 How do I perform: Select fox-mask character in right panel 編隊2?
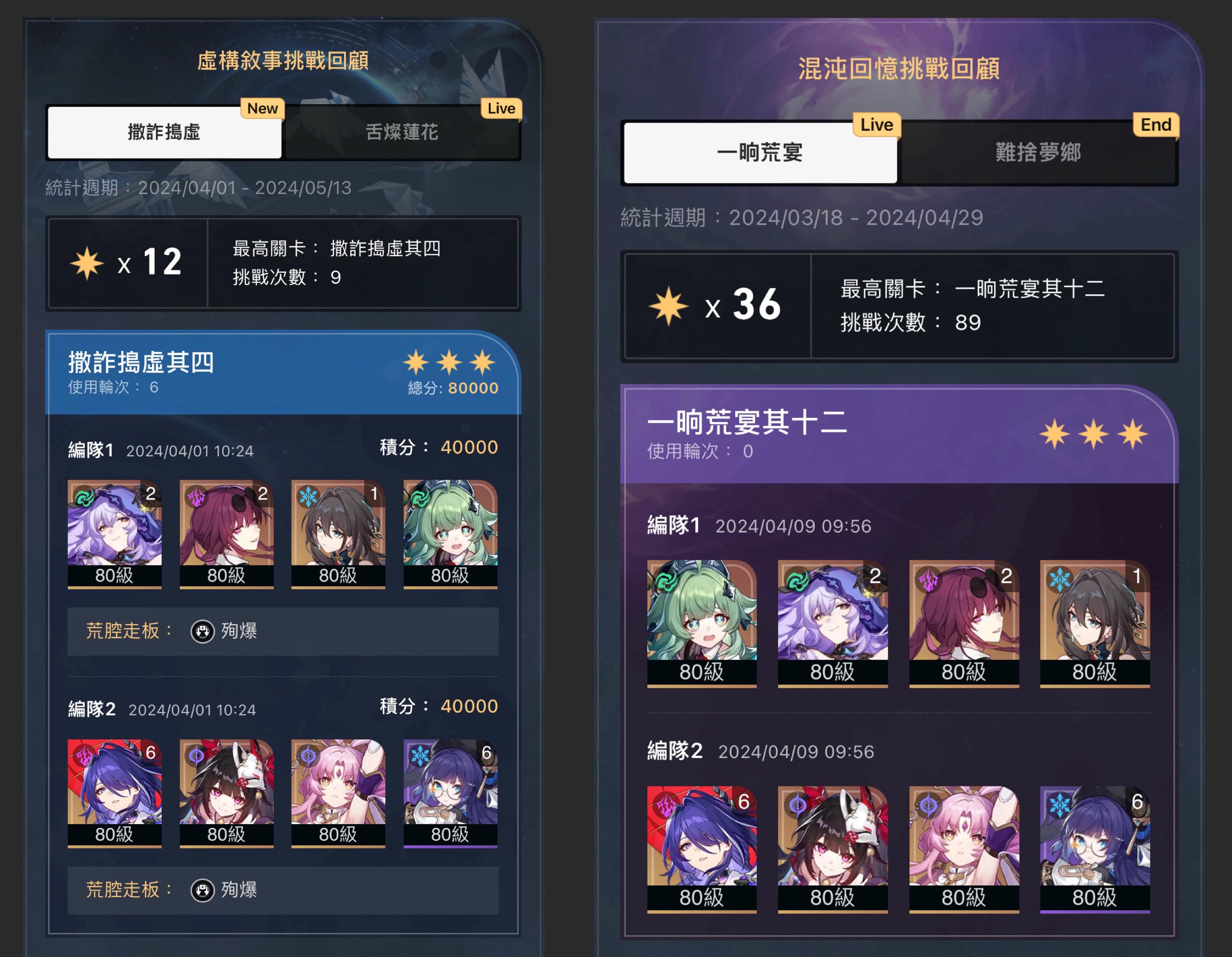[x=833, y=849]
